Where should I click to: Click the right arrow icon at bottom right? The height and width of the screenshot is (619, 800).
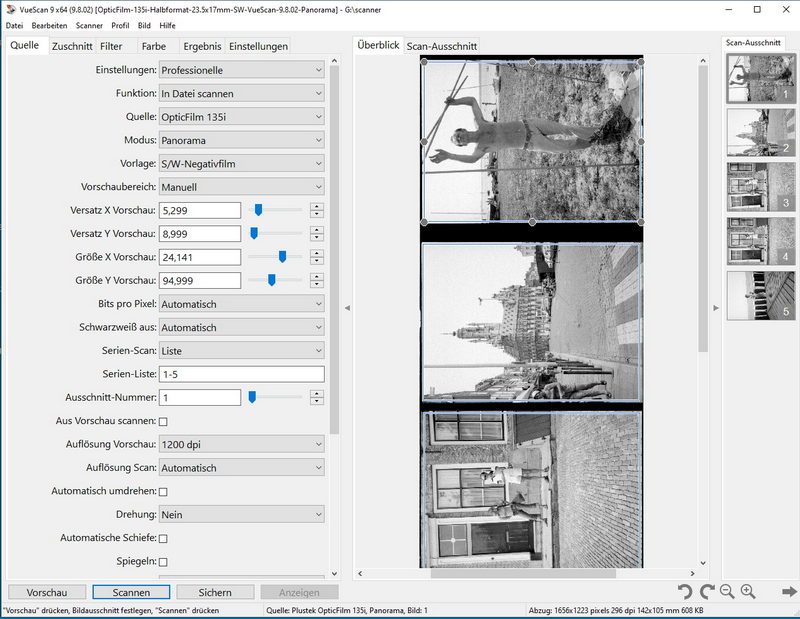tap(789, 592)
